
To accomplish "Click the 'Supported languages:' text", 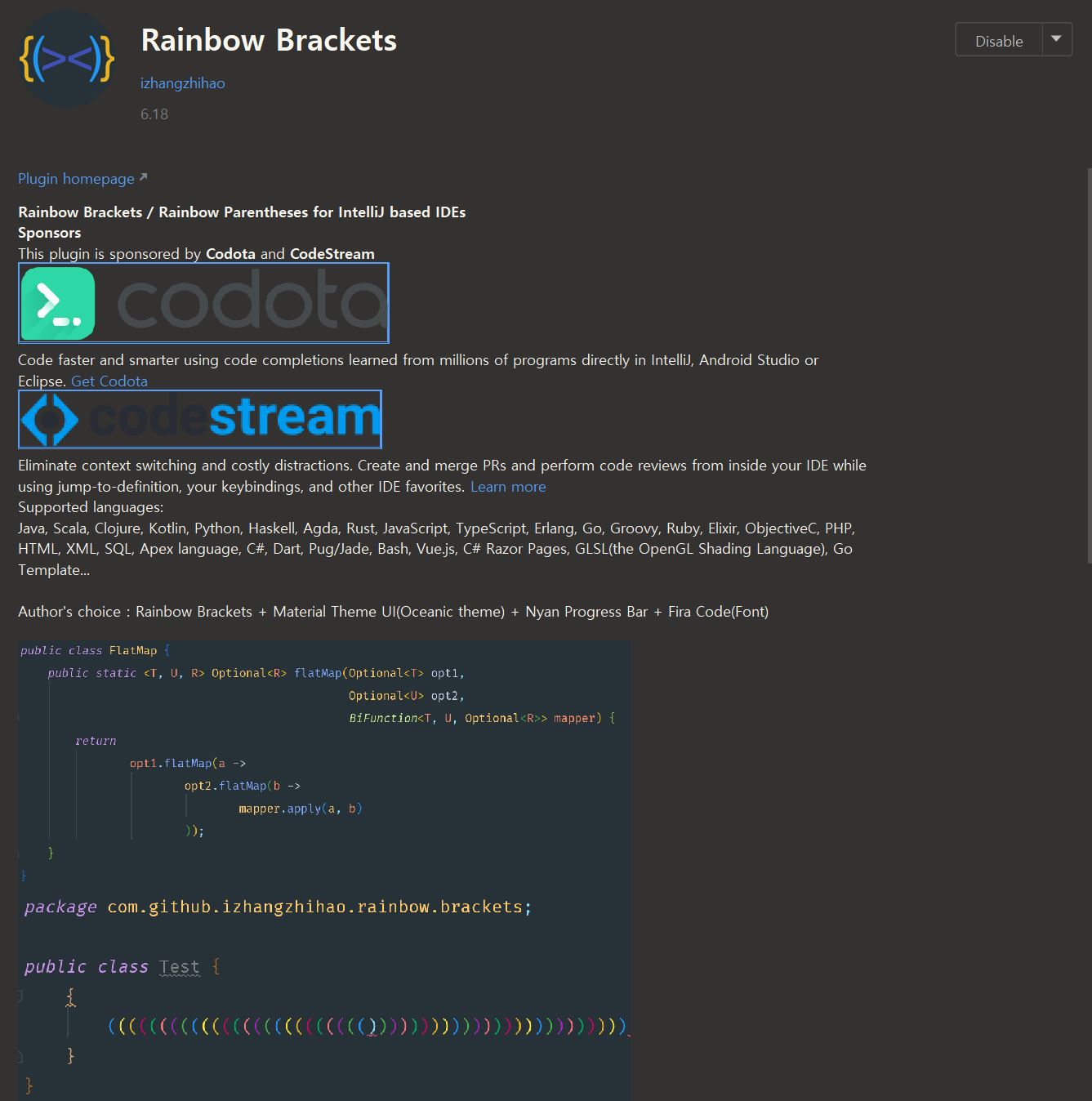I will click(91, 507).
